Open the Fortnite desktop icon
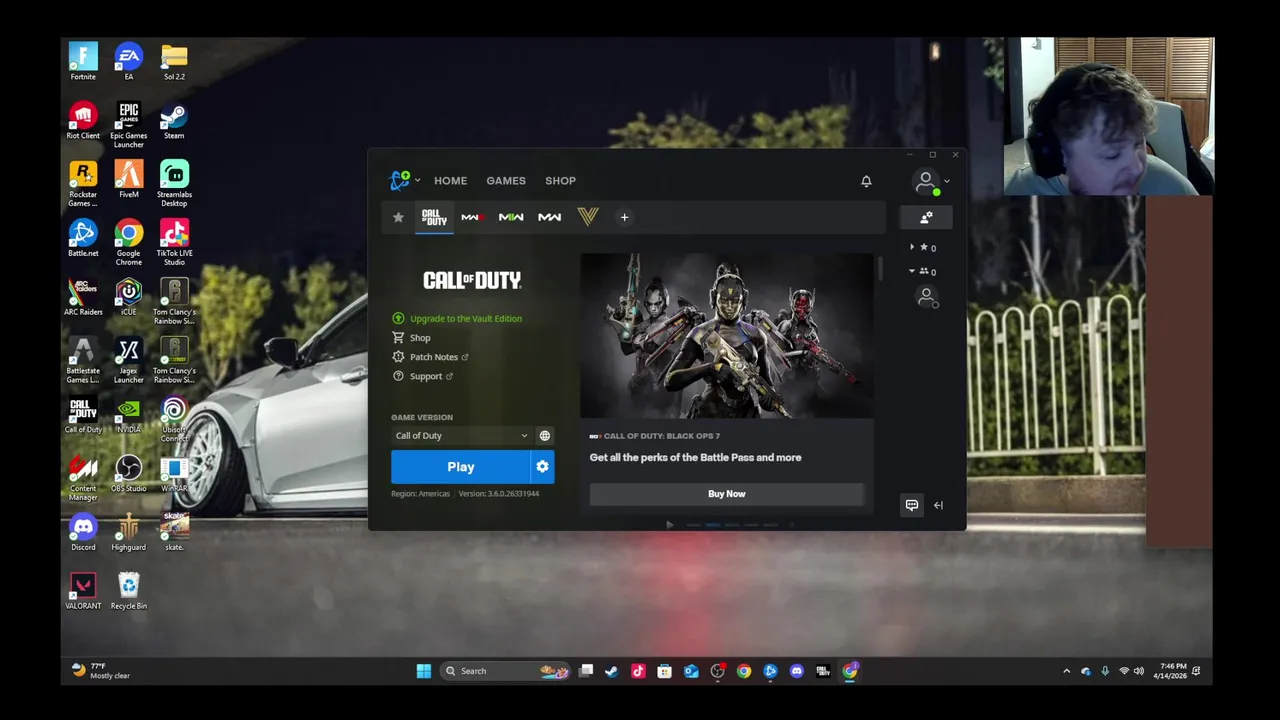This screenshot has height=720, width=1280. [83, 61]
